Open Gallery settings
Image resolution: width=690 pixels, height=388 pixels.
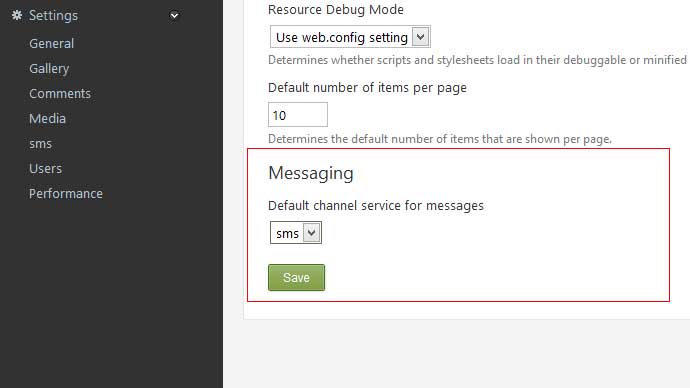(x=49, y=69)
